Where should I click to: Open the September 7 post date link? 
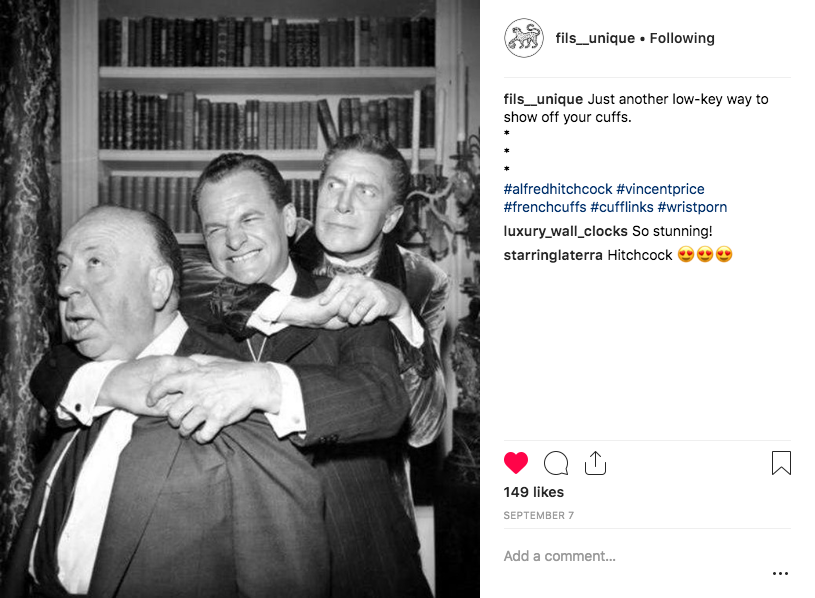coord(538,515)
